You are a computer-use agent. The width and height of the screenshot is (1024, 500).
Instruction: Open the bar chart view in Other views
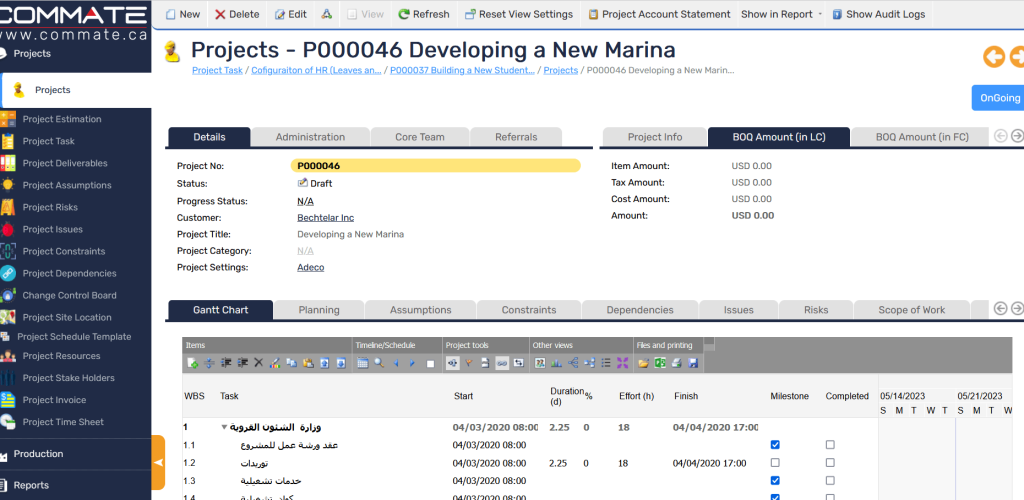point(556,363)
